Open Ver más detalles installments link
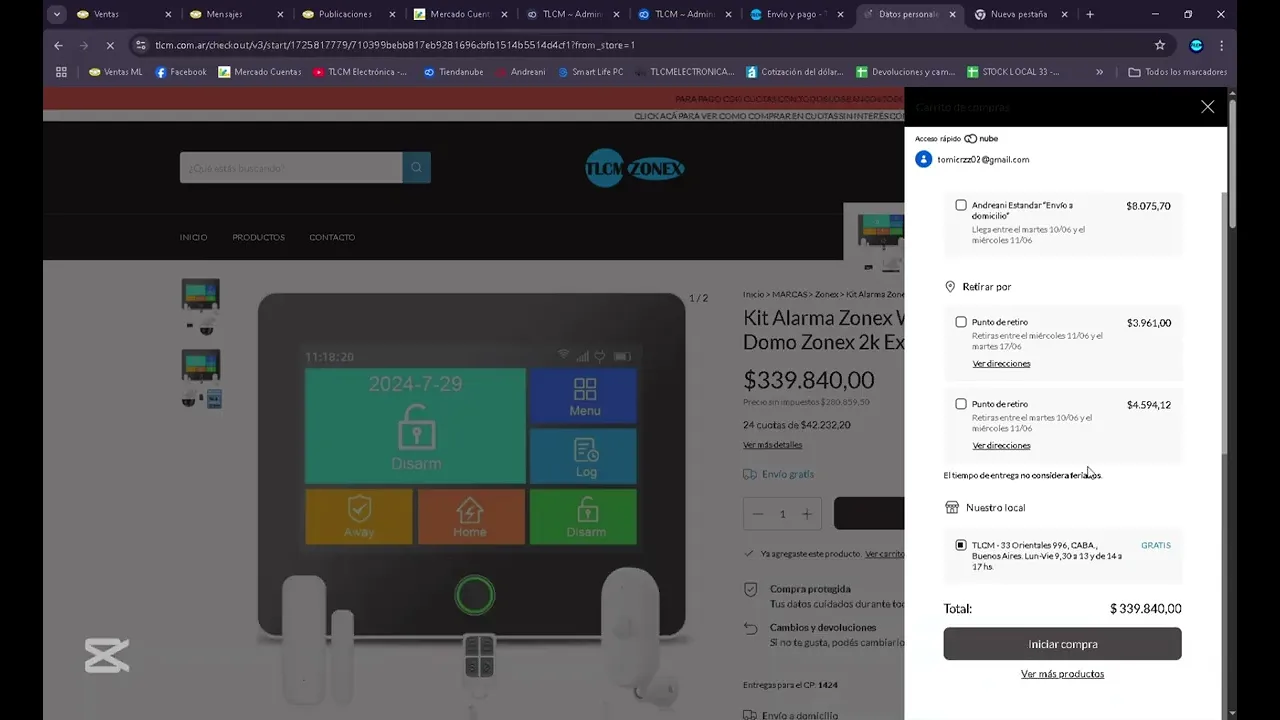1280x720 pixels. click(772, 445)
